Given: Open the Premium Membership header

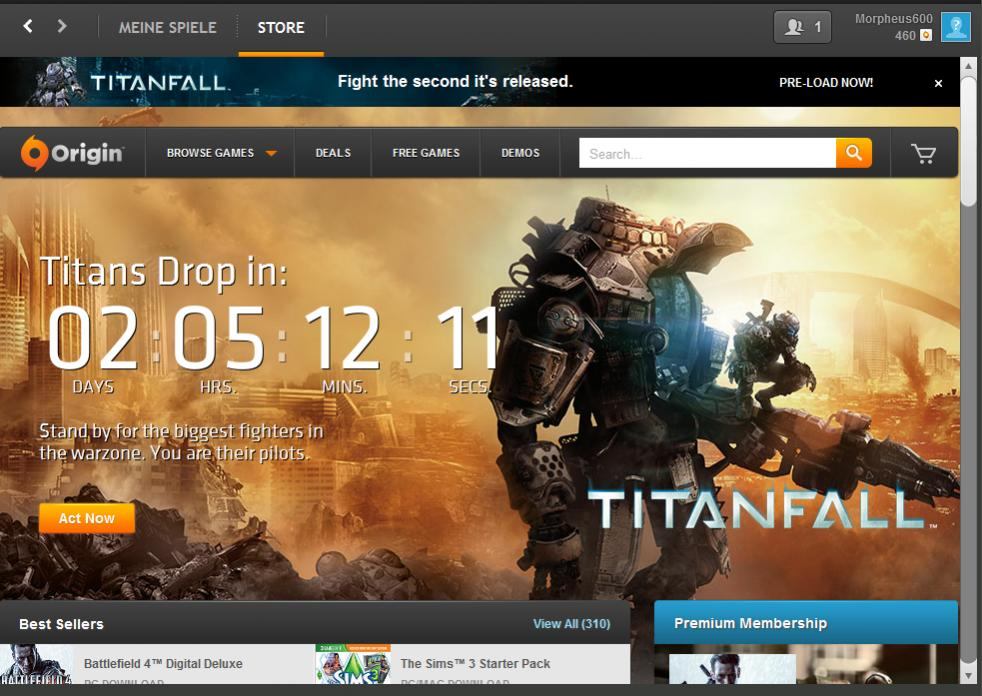Looking at the screenshot, I should pyautogui.click(x=806, y=623).
